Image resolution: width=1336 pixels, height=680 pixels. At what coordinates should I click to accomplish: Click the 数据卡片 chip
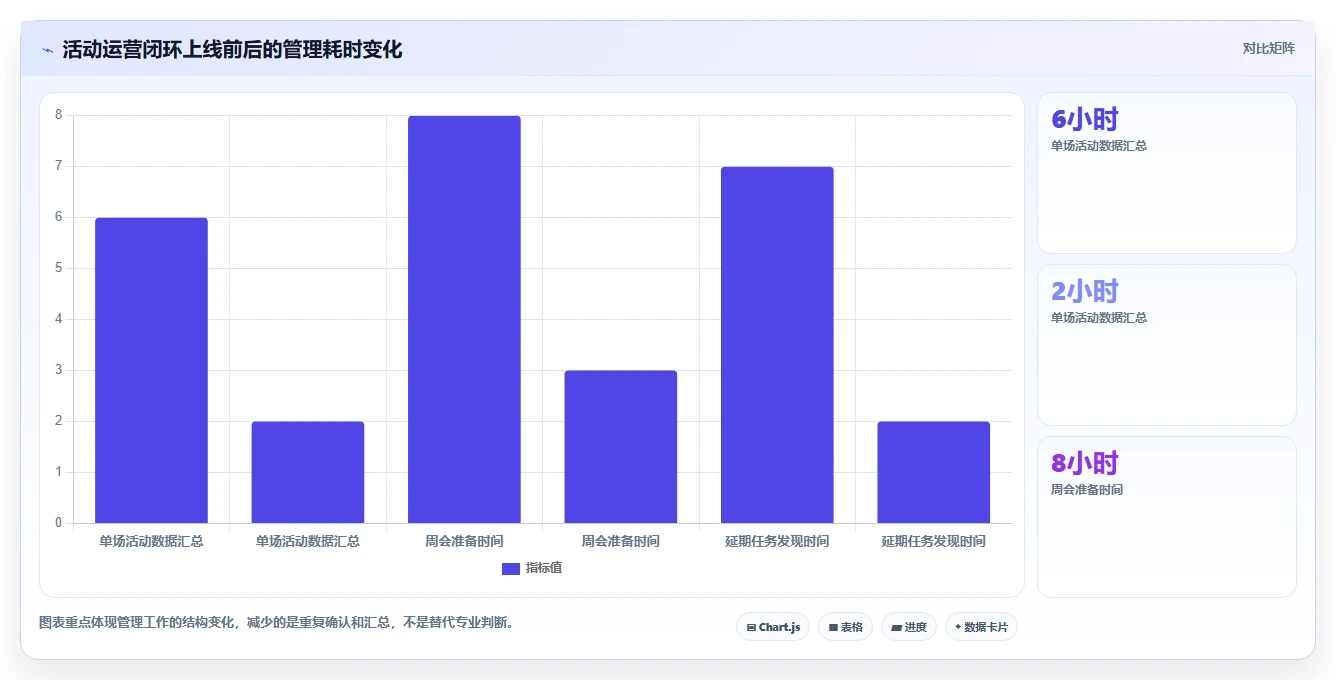point(981,627)
